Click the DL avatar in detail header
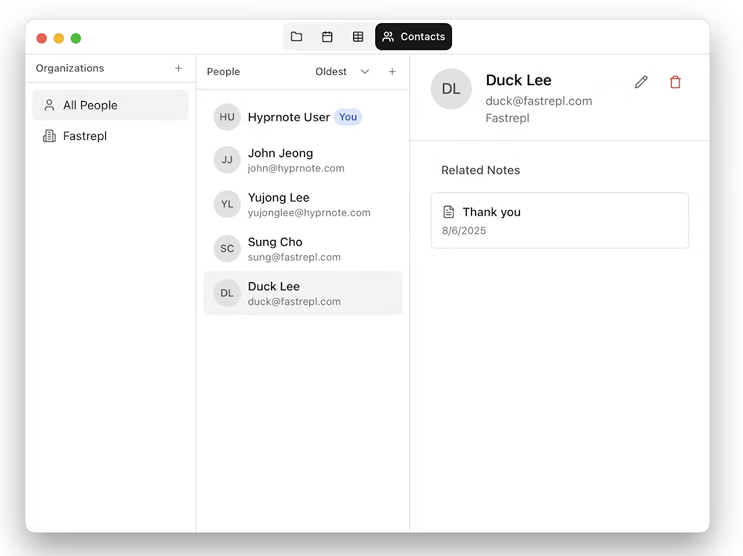The height and width of the screenshot is (556, 743). coord(451,89)
